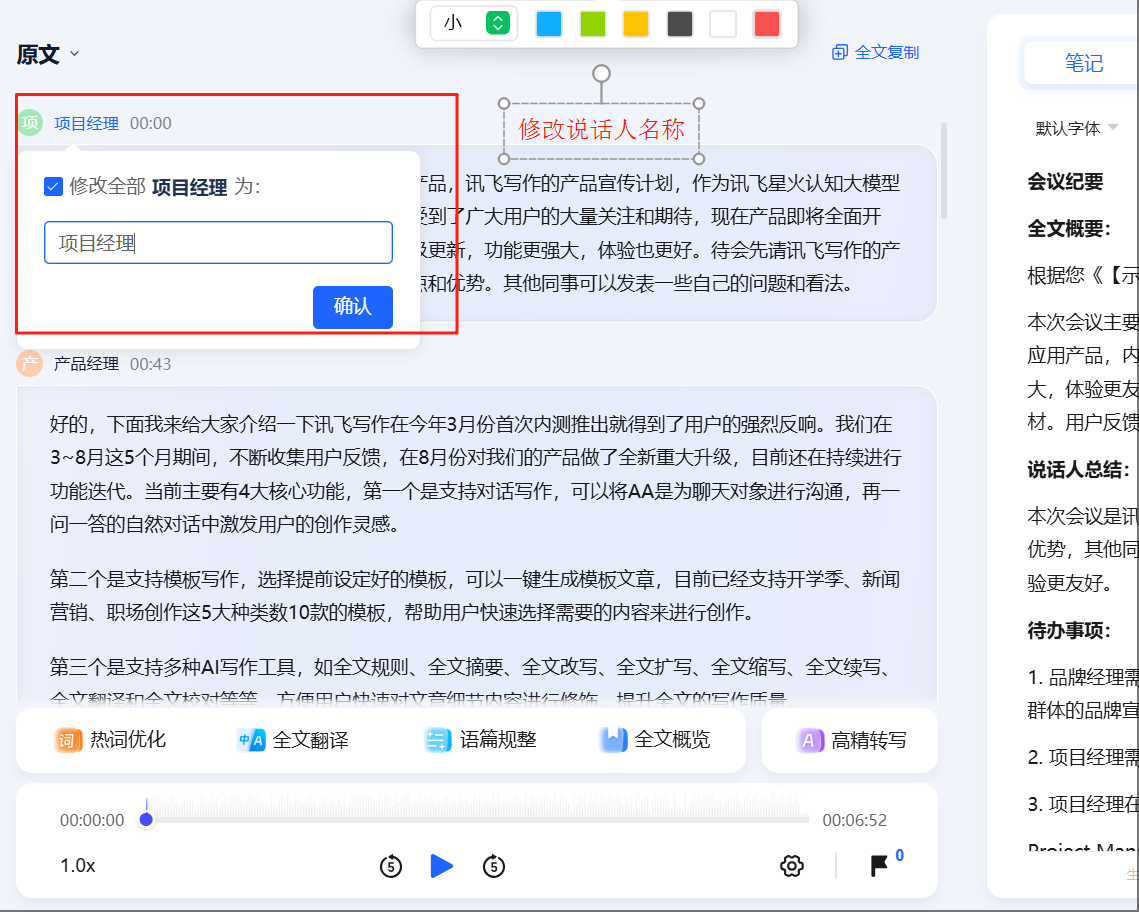The width and height of the screenshot is (1139, 912).
Task: Copy full text with 全文复制
Action: 875,53
